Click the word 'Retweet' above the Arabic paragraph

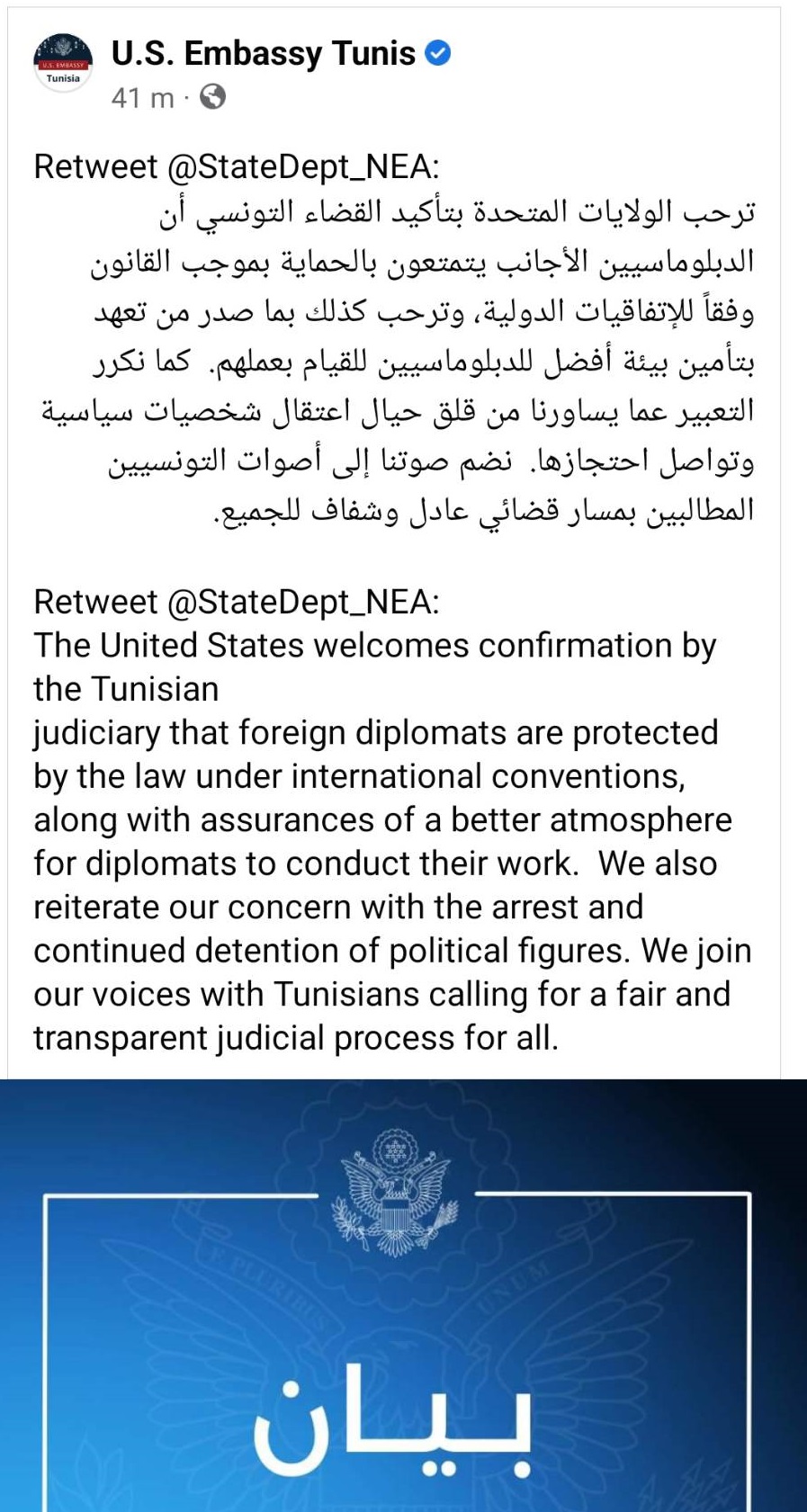tap(95, 167)
